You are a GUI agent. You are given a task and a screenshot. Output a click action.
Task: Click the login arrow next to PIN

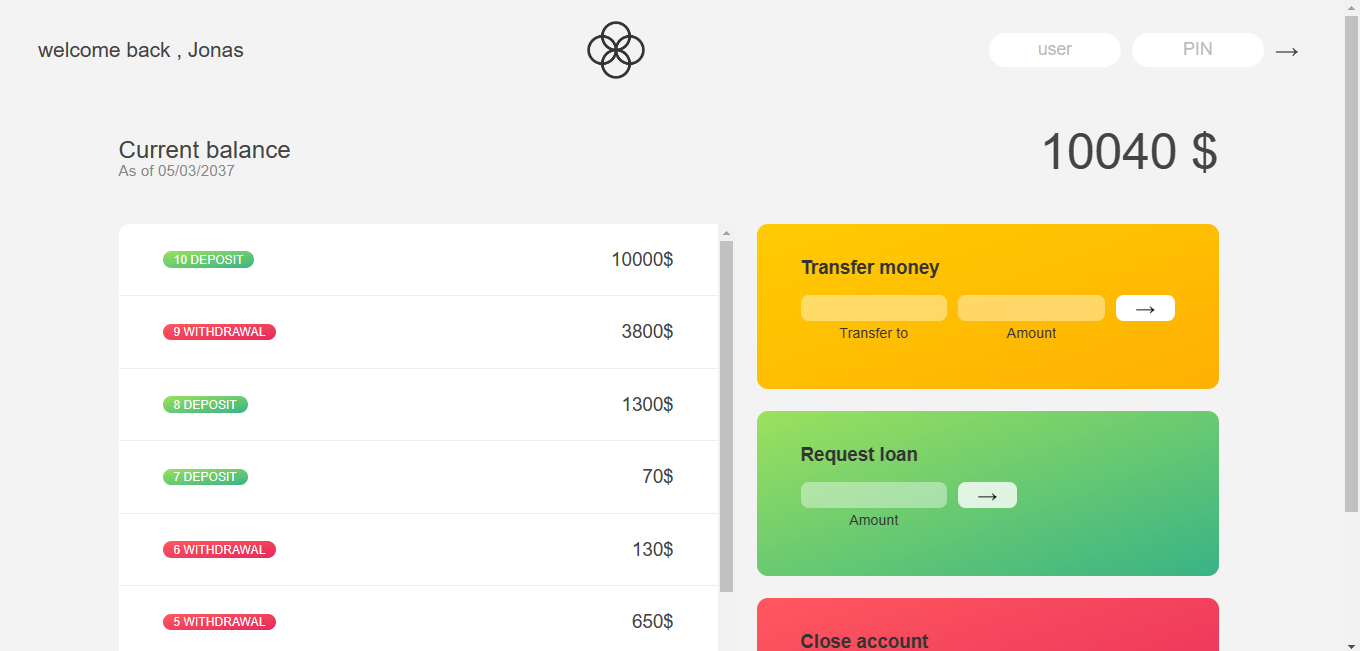1287,51
